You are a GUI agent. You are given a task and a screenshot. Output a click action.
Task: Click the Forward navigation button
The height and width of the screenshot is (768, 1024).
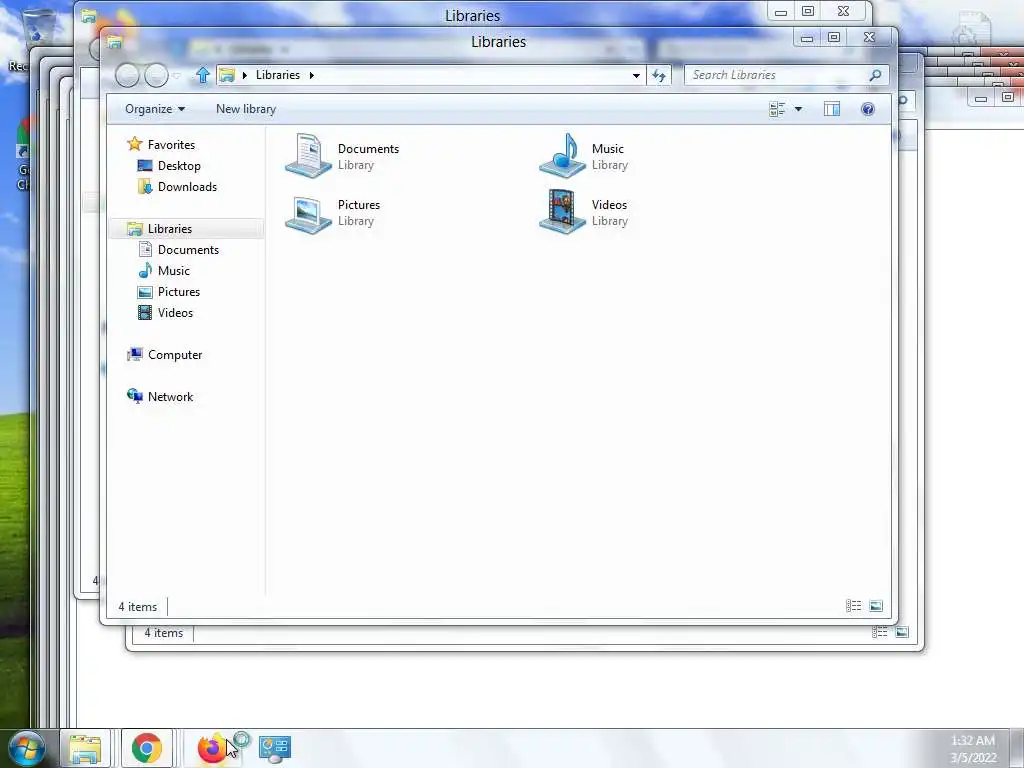tap(156, 76)
